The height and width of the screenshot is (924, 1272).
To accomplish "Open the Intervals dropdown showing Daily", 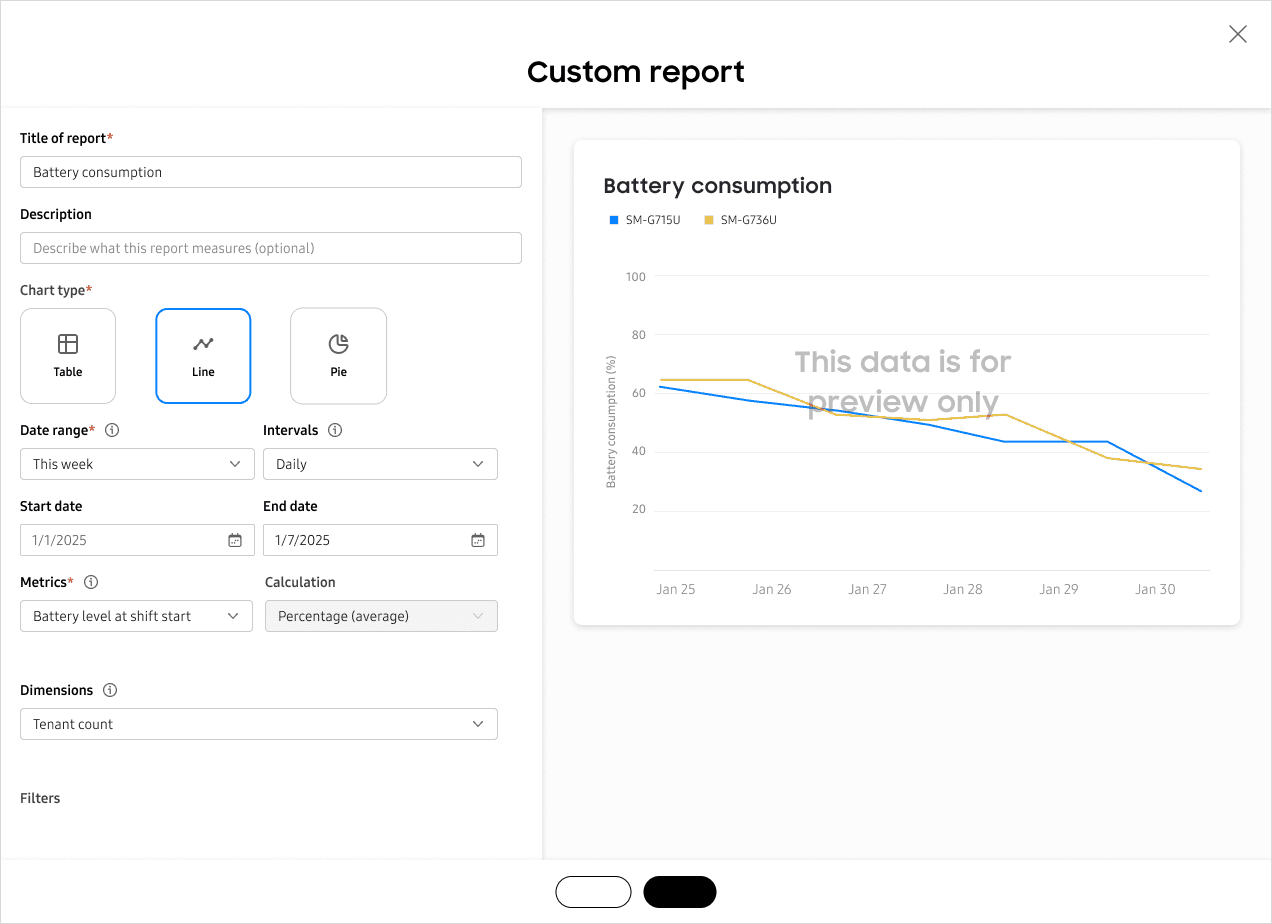I will [x=380, y=464].
